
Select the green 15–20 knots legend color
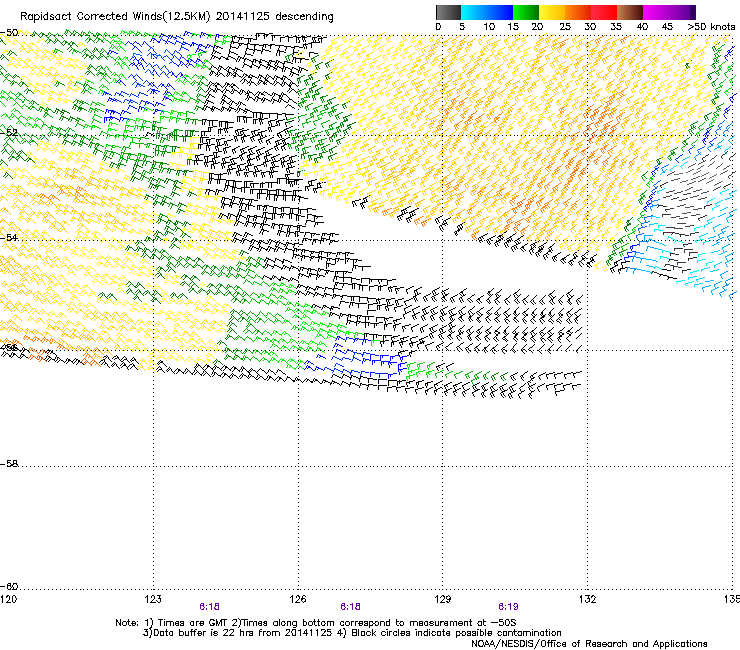[526, 12]
